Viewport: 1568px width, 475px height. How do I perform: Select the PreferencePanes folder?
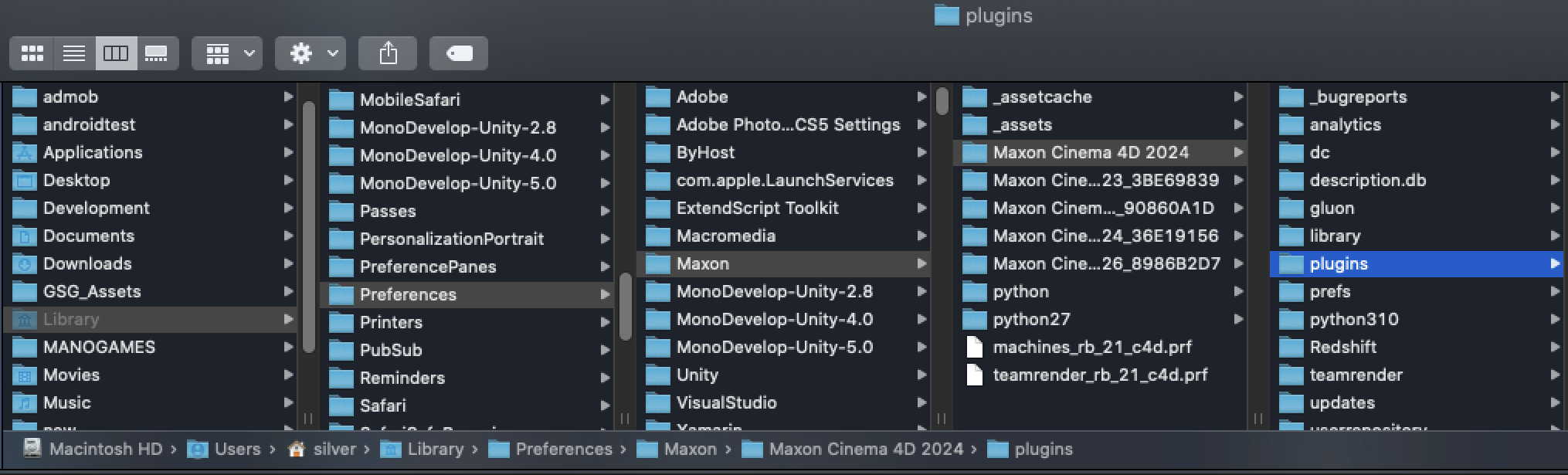(x=467, y=267)
